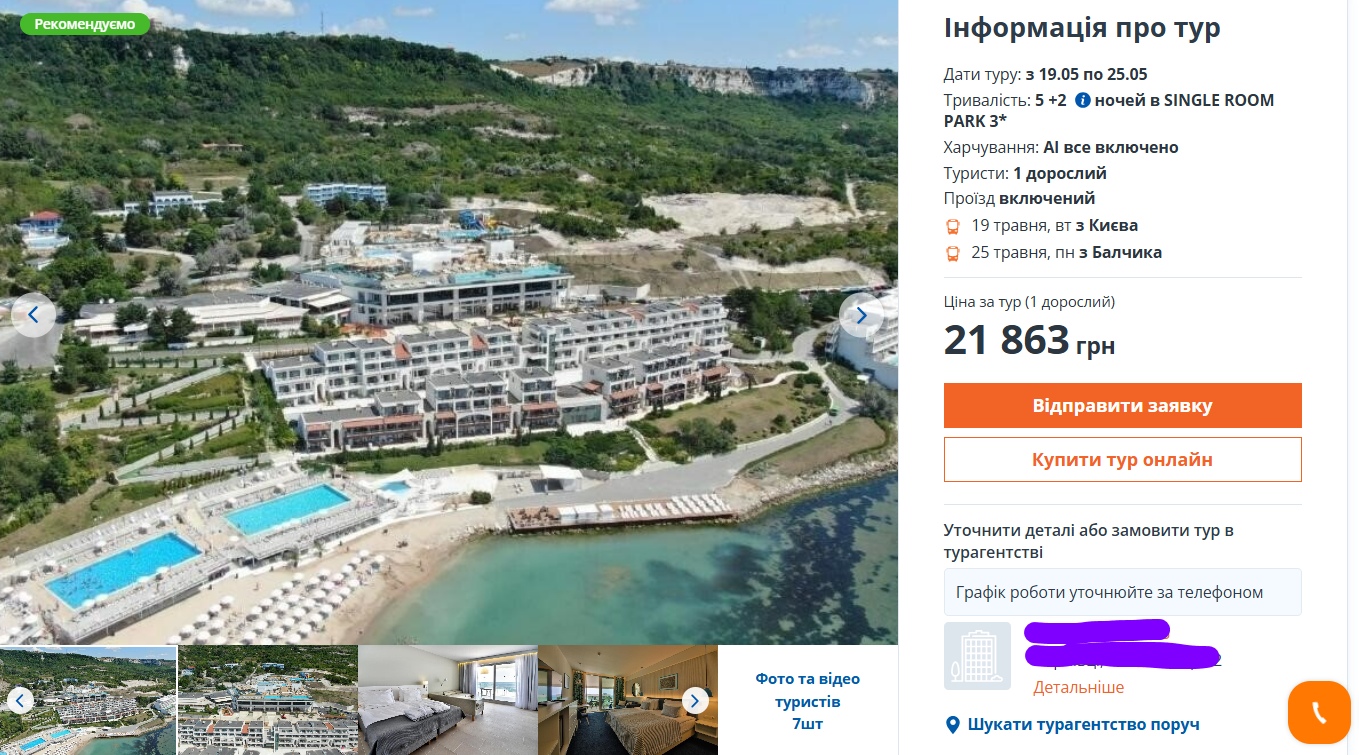Image resolution: width=1359 pixels, height=755 pixels.
Task: Select the twin beds room thumbnail
Action: tap(447, 700)
